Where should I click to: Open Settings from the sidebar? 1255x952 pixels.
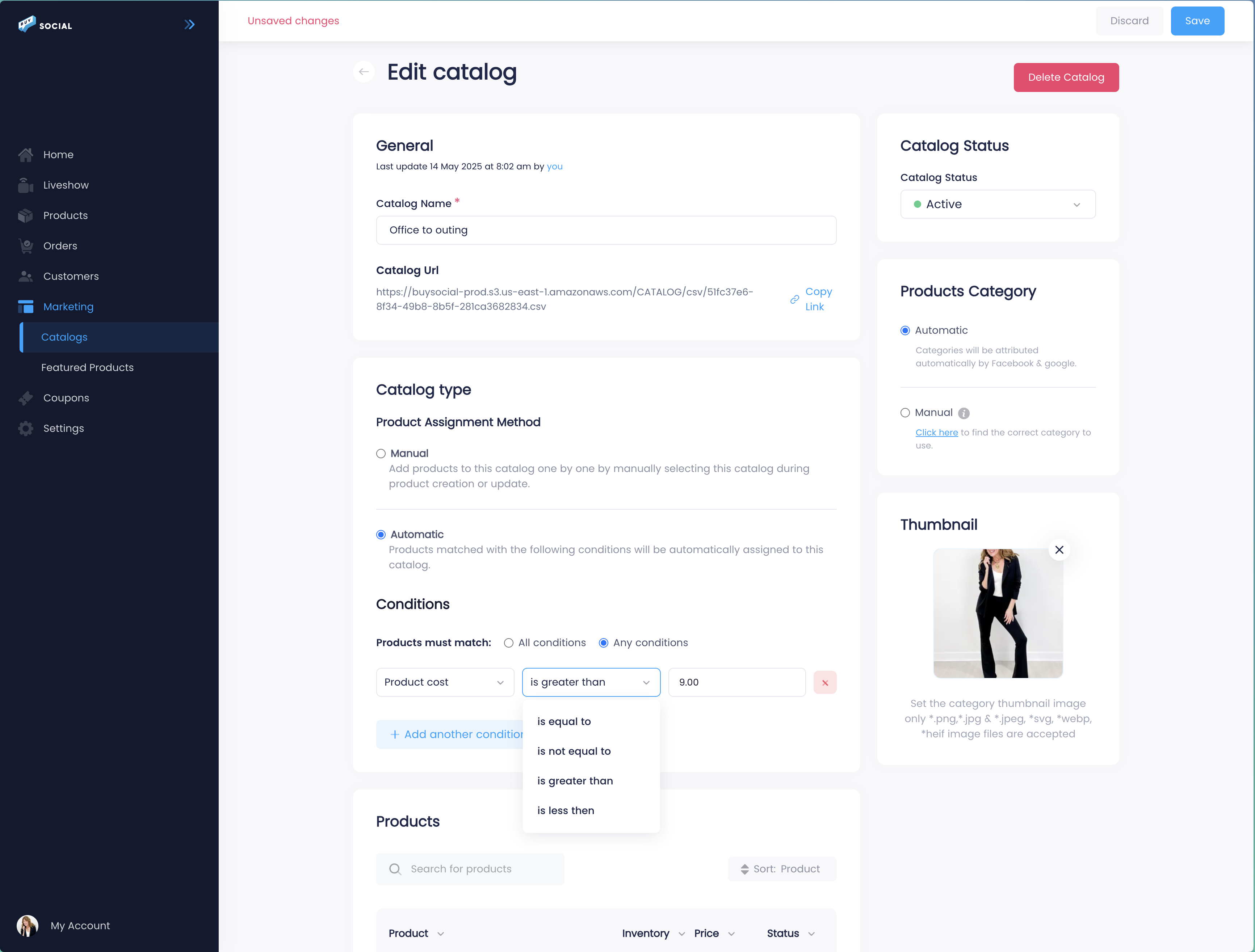pos(63,428)
